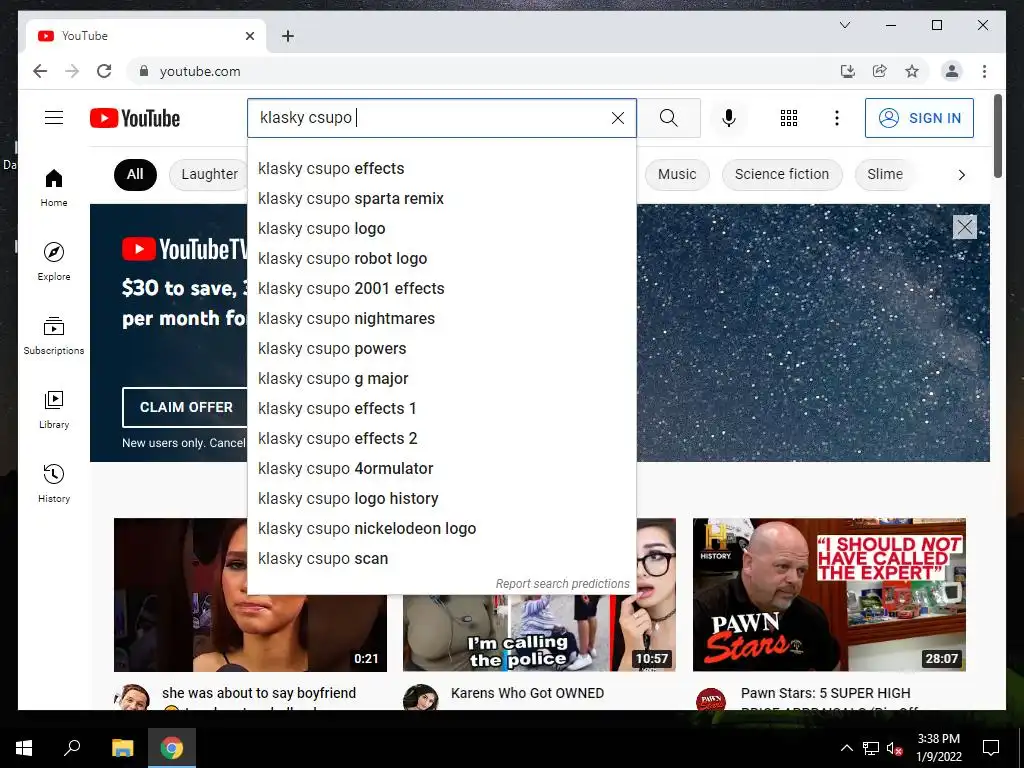
Task: Choose suggestion 'klasky csupo powers'
Action: coord(441,349)
